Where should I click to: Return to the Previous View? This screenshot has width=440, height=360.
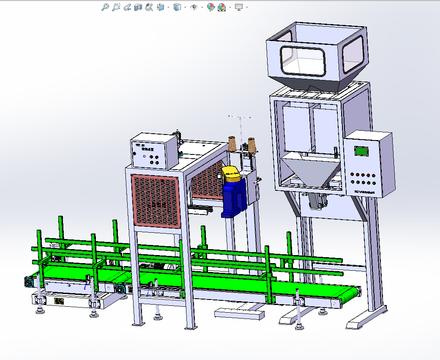coord(127,7)
